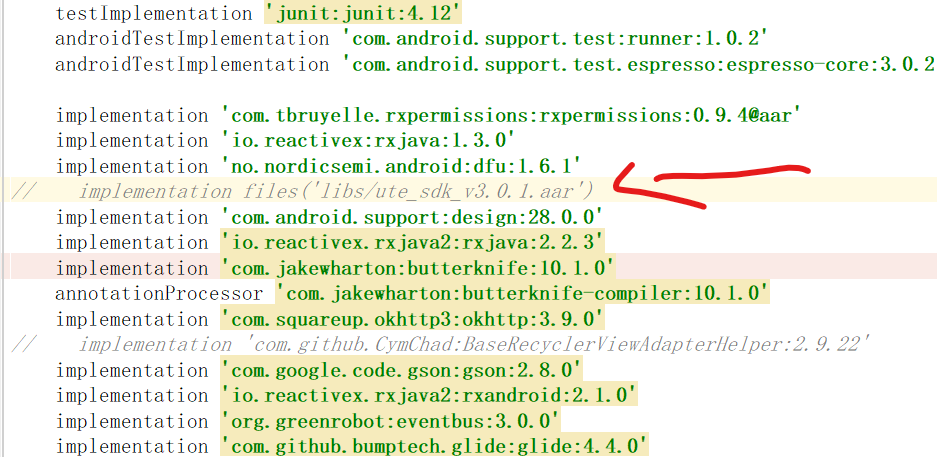Image resolution: width=937 pixels, height=457 pixels.
Task: Click the 'com.squareup.okhttp3:okhttp:3.9.0' string
Action: click(x=412, y=320)
